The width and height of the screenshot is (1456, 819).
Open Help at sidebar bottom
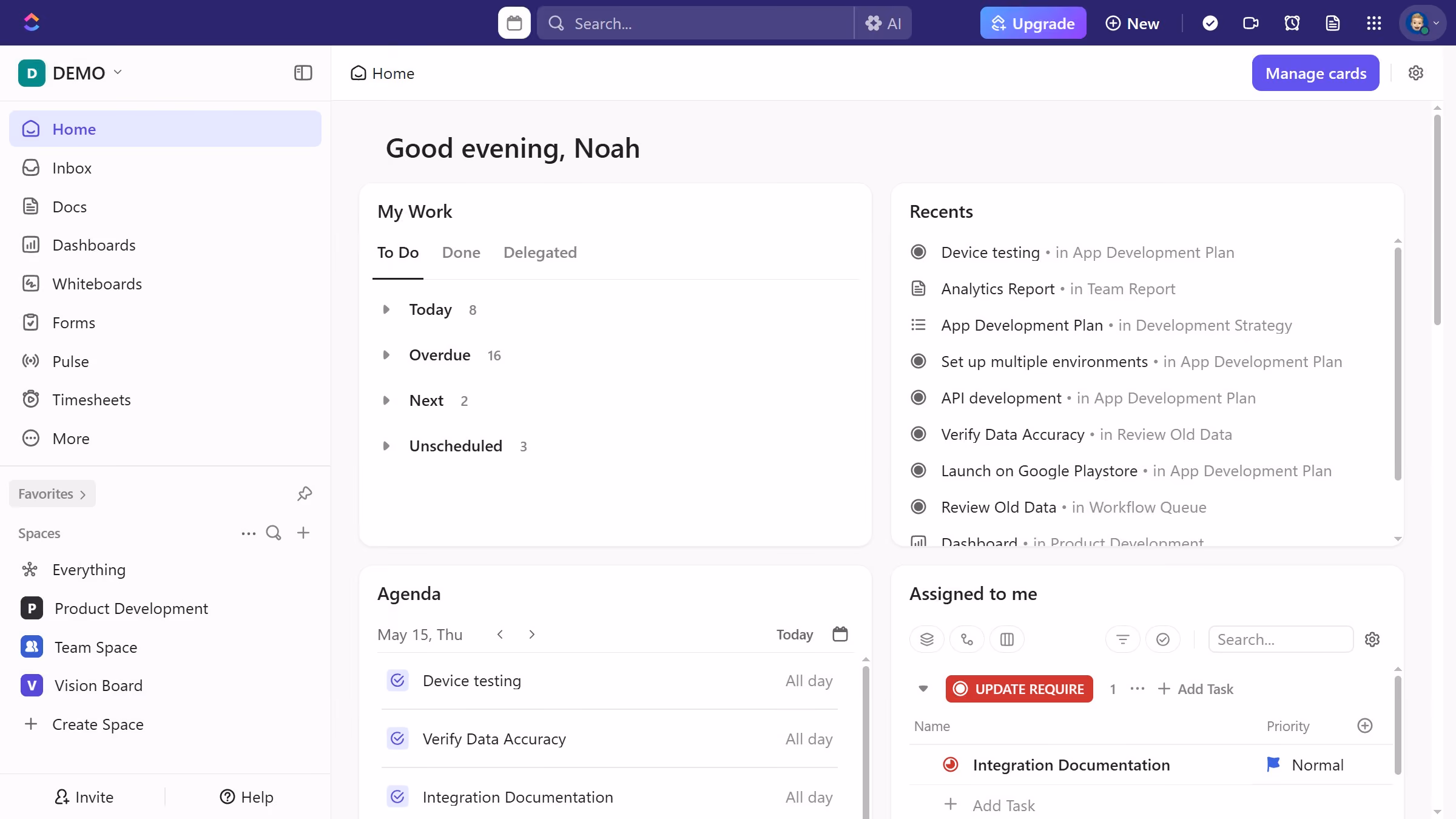pyautogui.click(x=246, y=797)
